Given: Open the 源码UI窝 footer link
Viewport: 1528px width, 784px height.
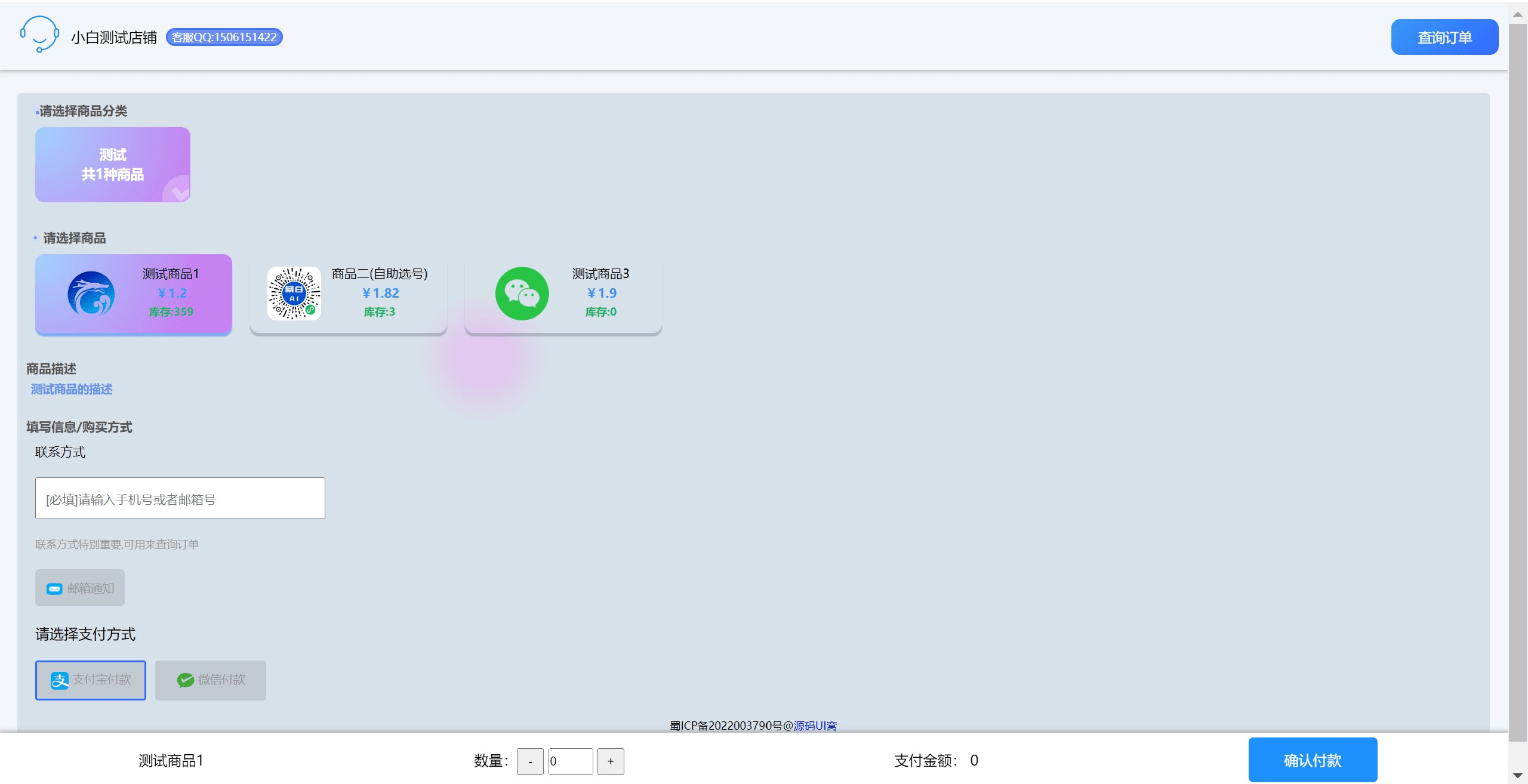Looking at the screenshot, I should 815,726.
